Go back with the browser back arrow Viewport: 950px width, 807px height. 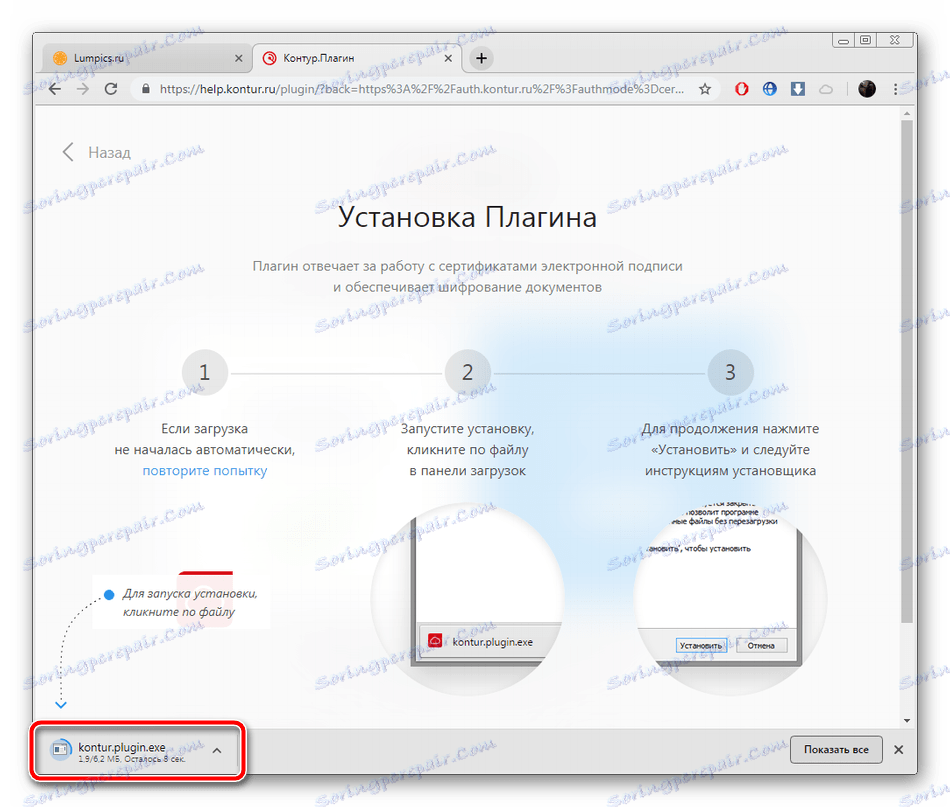point(55,89)
